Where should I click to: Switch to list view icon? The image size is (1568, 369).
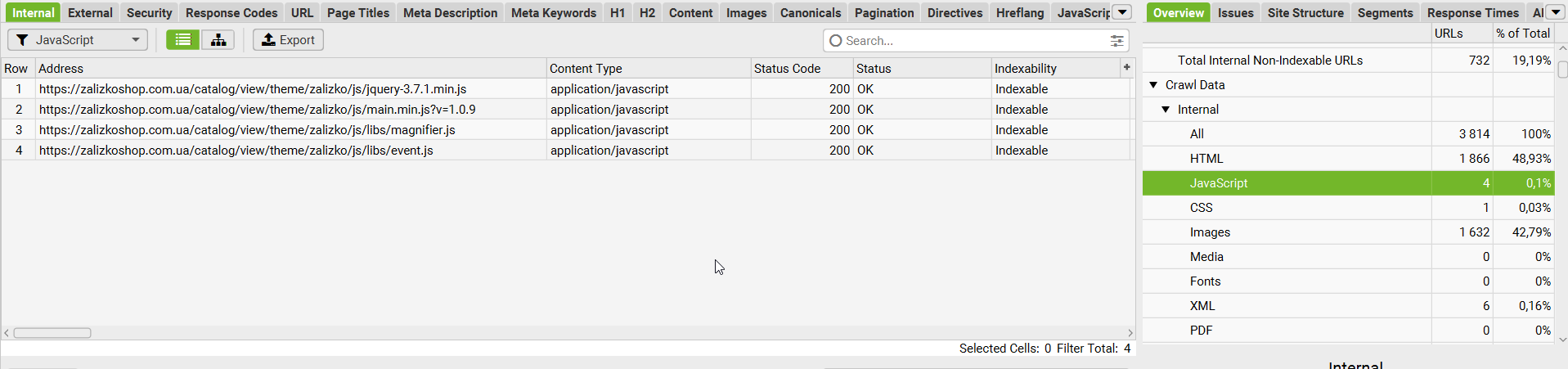tap(183, 40)
